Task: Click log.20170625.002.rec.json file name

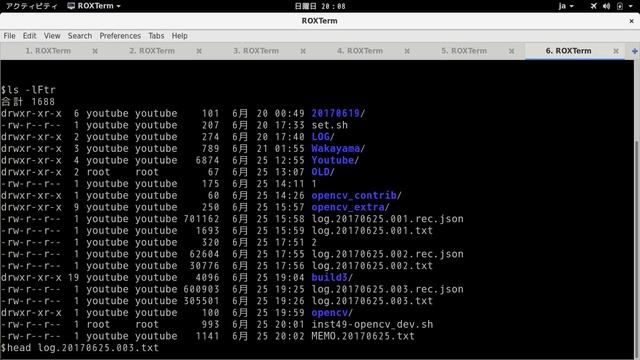Action: tap(387, 254)
